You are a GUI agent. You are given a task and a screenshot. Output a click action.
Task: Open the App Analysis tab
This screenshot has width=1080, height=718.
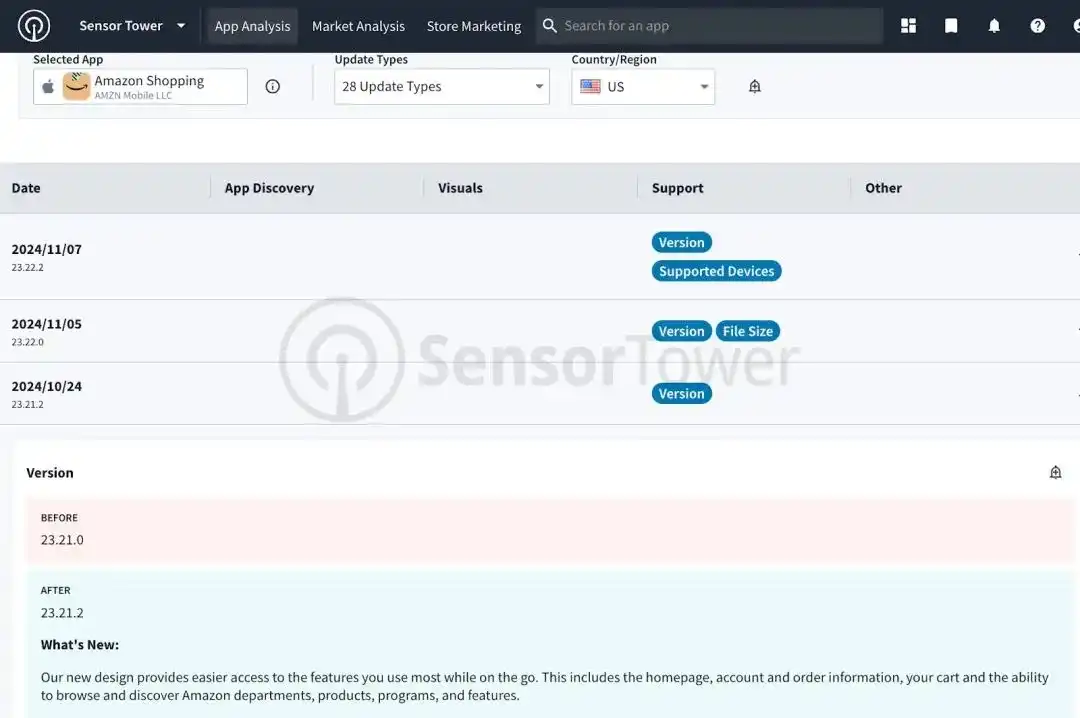coord(252,26)
